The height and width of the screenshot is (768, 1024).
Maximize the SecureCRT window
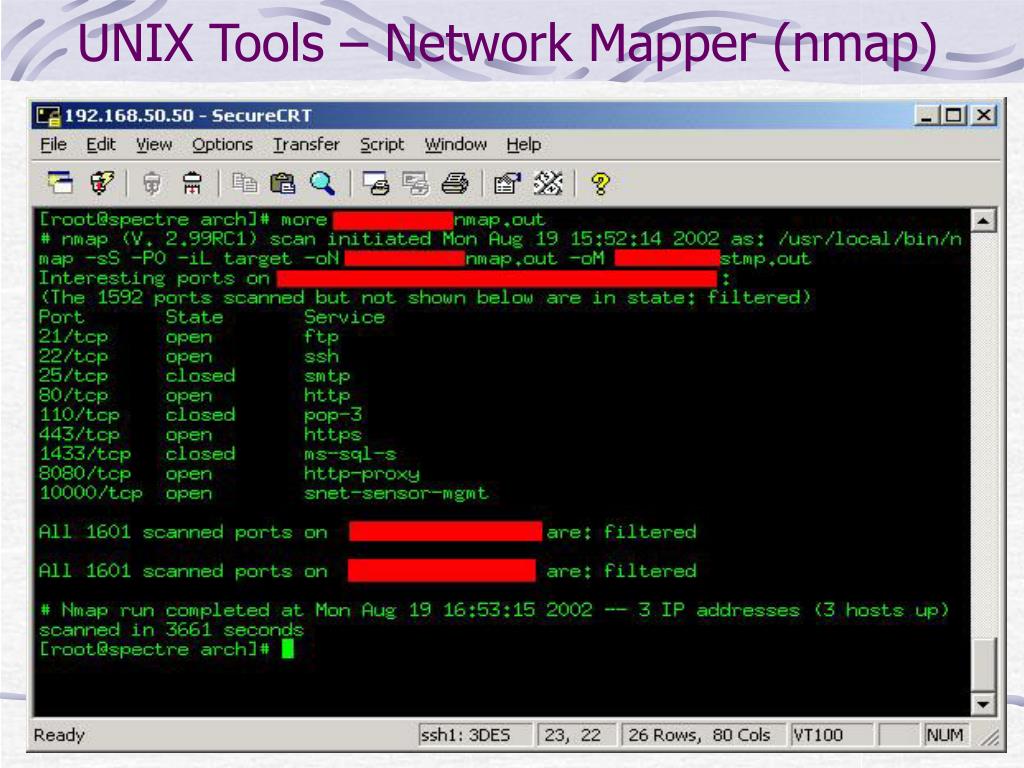coord(953,116)
